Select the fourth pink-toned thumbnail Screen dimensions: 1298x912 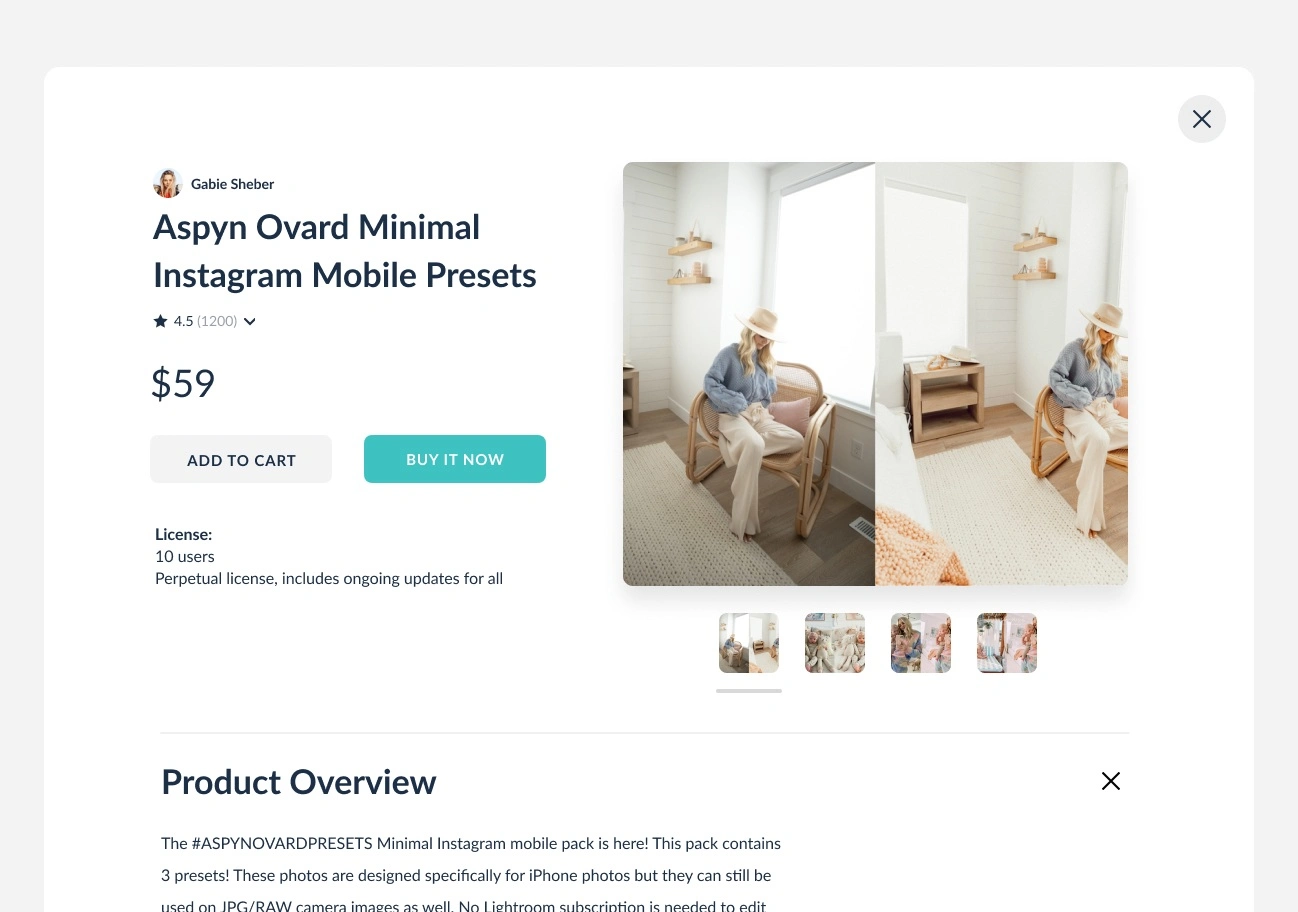coord(1007,643)
